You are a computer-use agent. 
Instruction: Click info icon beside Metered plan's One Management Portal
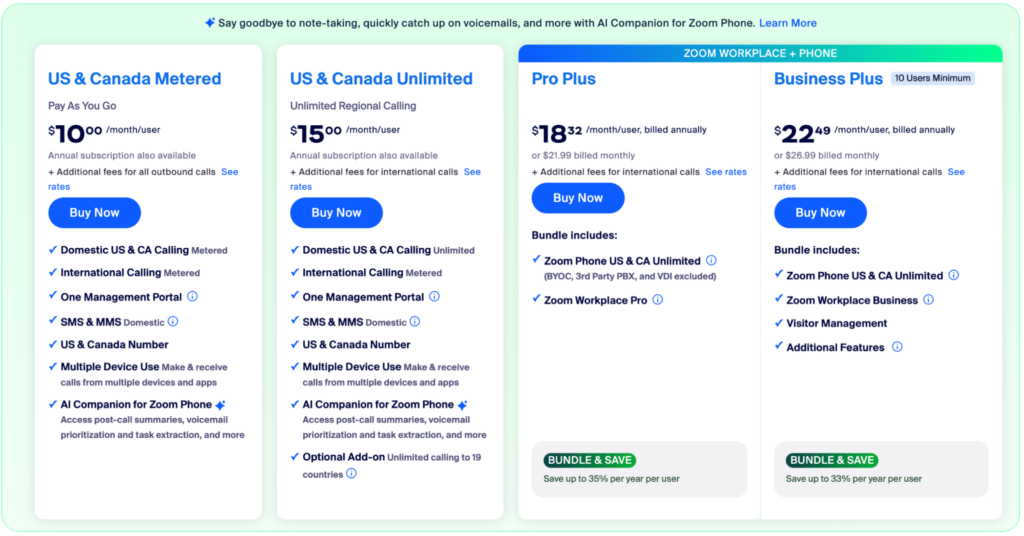193,297
